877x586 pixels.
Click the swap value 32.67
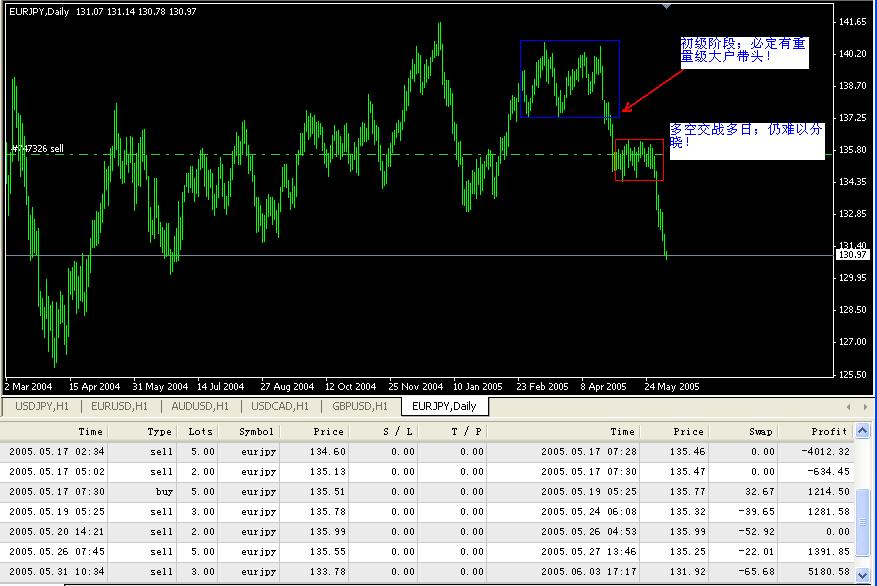coord(760,492)
